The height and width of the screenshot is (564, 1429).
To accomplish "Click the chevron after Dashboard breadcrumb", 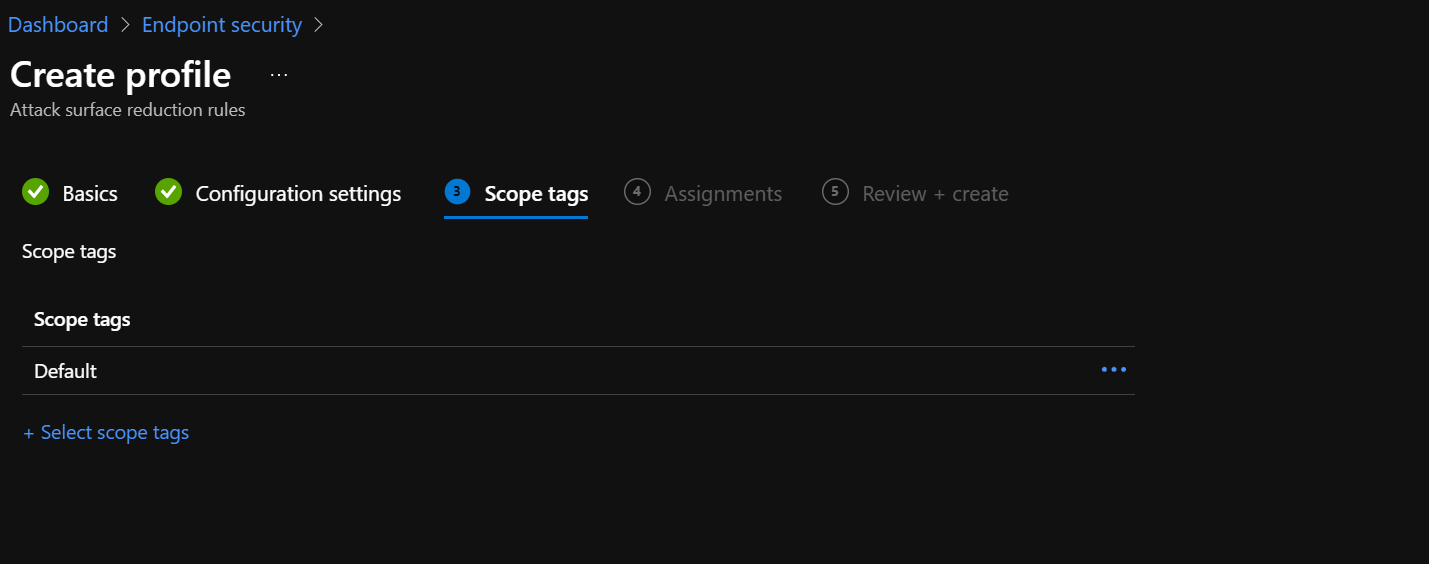I will (125, 25).
